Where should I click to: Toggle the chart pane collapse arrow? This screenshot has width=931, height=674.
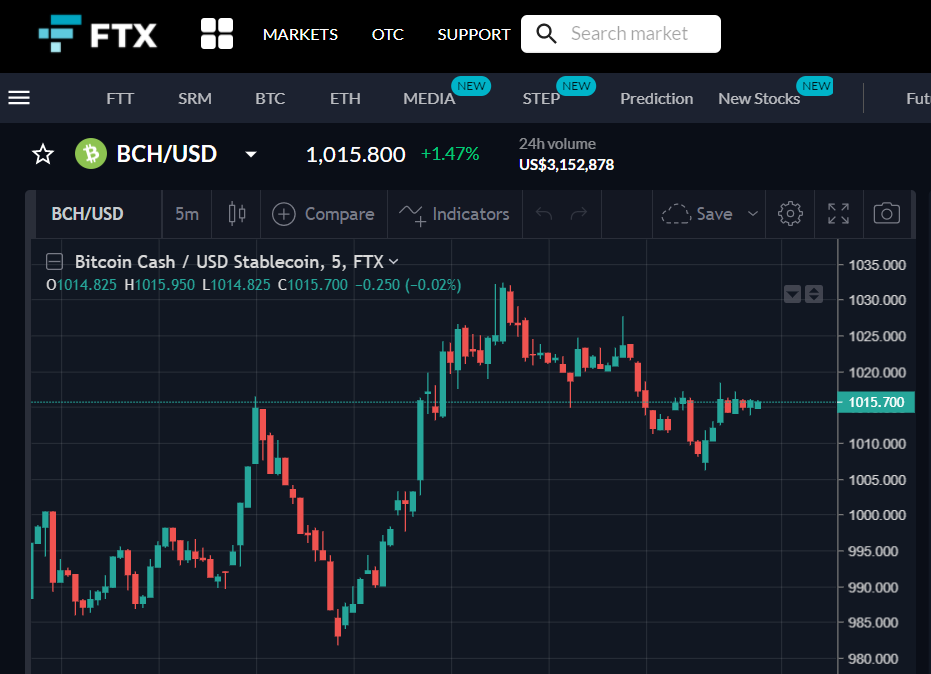(793, 294)
